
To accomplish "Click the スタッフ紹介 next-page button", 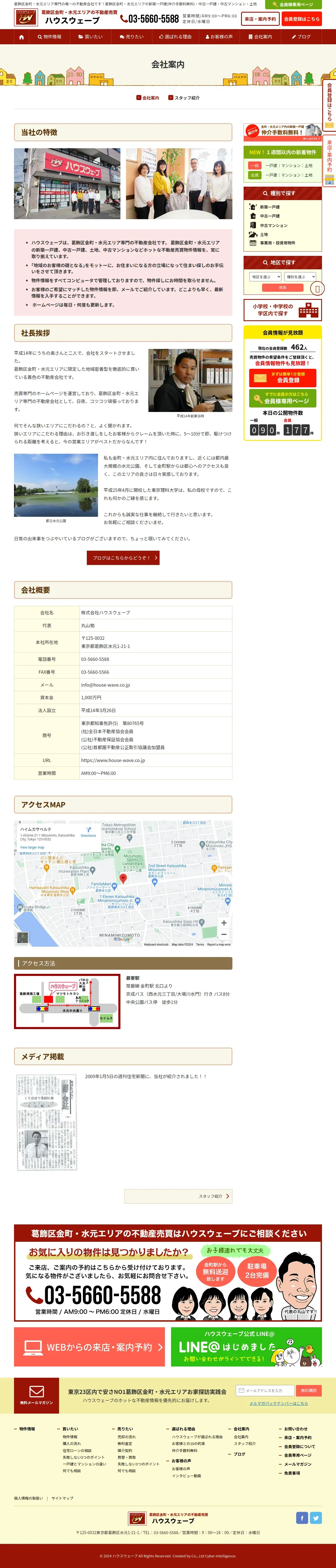I will pos(178,1196).
